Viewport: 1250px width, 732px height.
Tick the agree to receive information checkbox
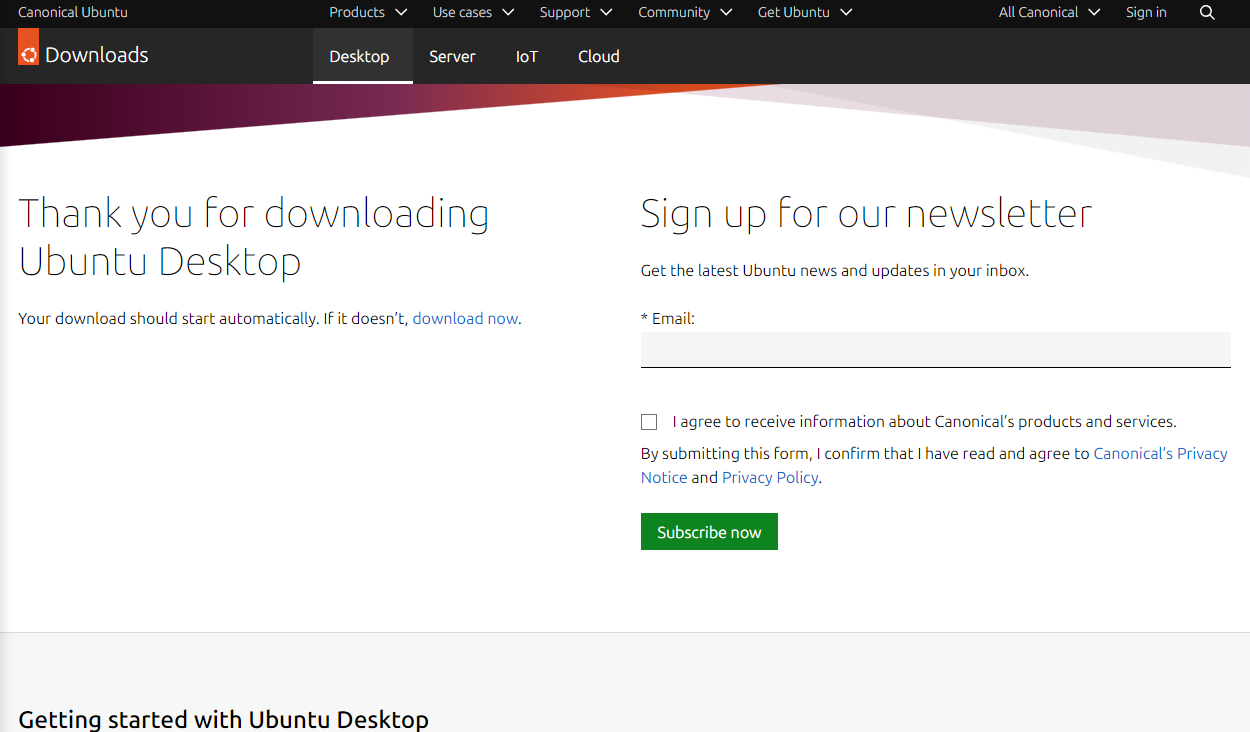point(649,422)
